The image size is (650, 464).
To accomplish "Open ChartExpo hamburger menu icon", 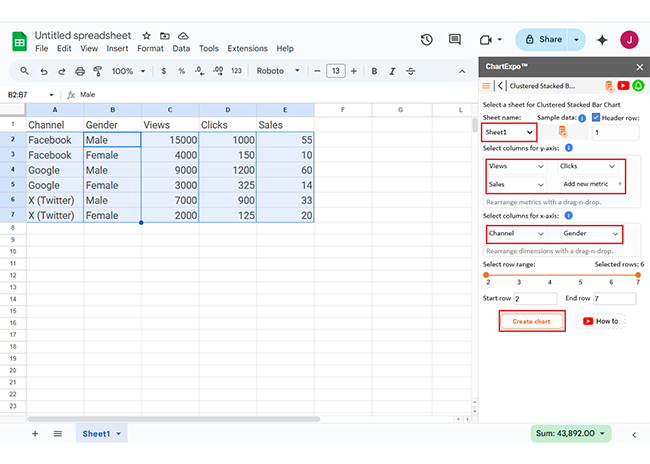I will 486,86.
